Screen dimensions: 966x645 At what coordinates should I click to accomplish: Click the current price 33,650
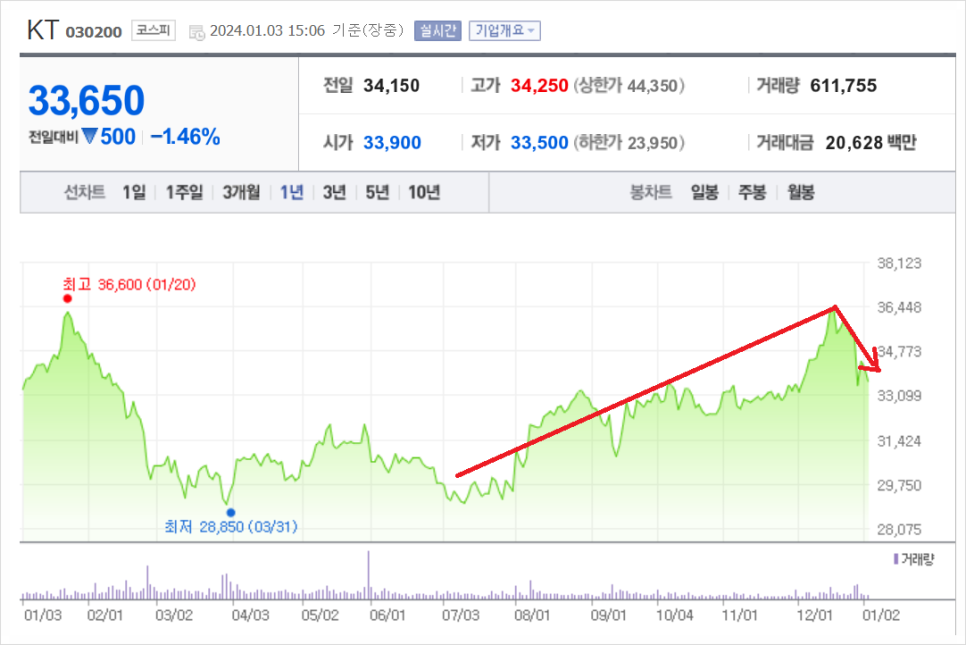click(86, 100)
